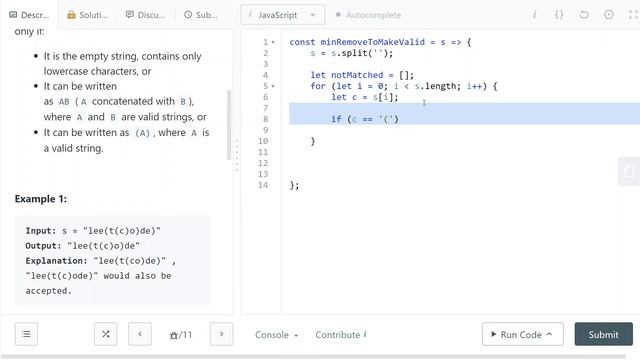
Task: Click the 's = s.split('');' code line
Action: [351, 53]
